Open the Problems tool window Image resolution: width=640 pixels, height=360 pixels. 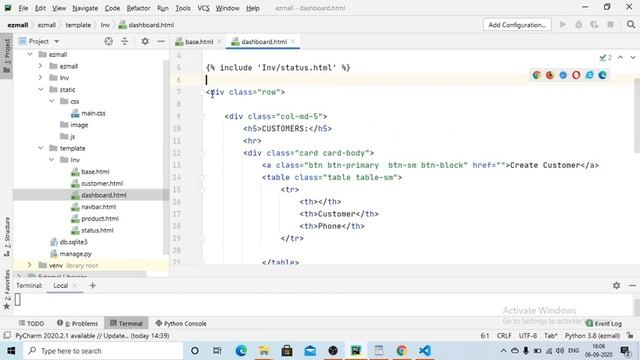tap(78, 323)
